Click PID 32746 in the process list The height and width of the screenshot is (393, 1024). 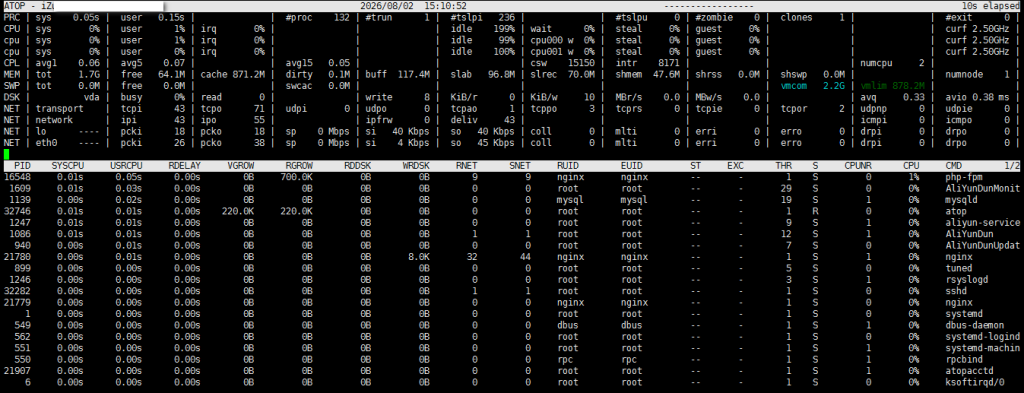pos(18,211)
